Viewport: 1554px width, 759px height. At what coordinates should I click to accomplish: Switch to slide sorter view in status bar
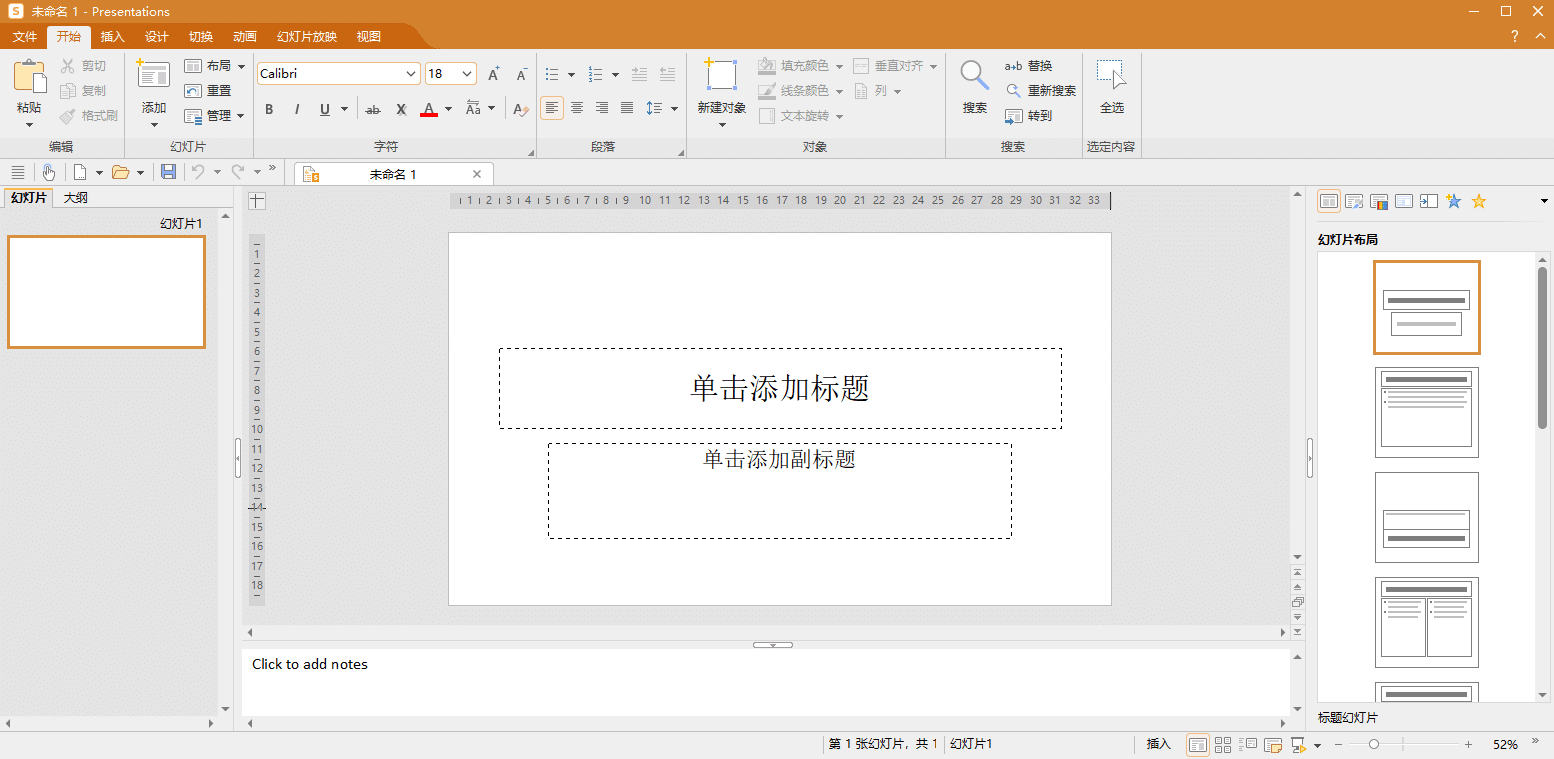coord(1222,744)
